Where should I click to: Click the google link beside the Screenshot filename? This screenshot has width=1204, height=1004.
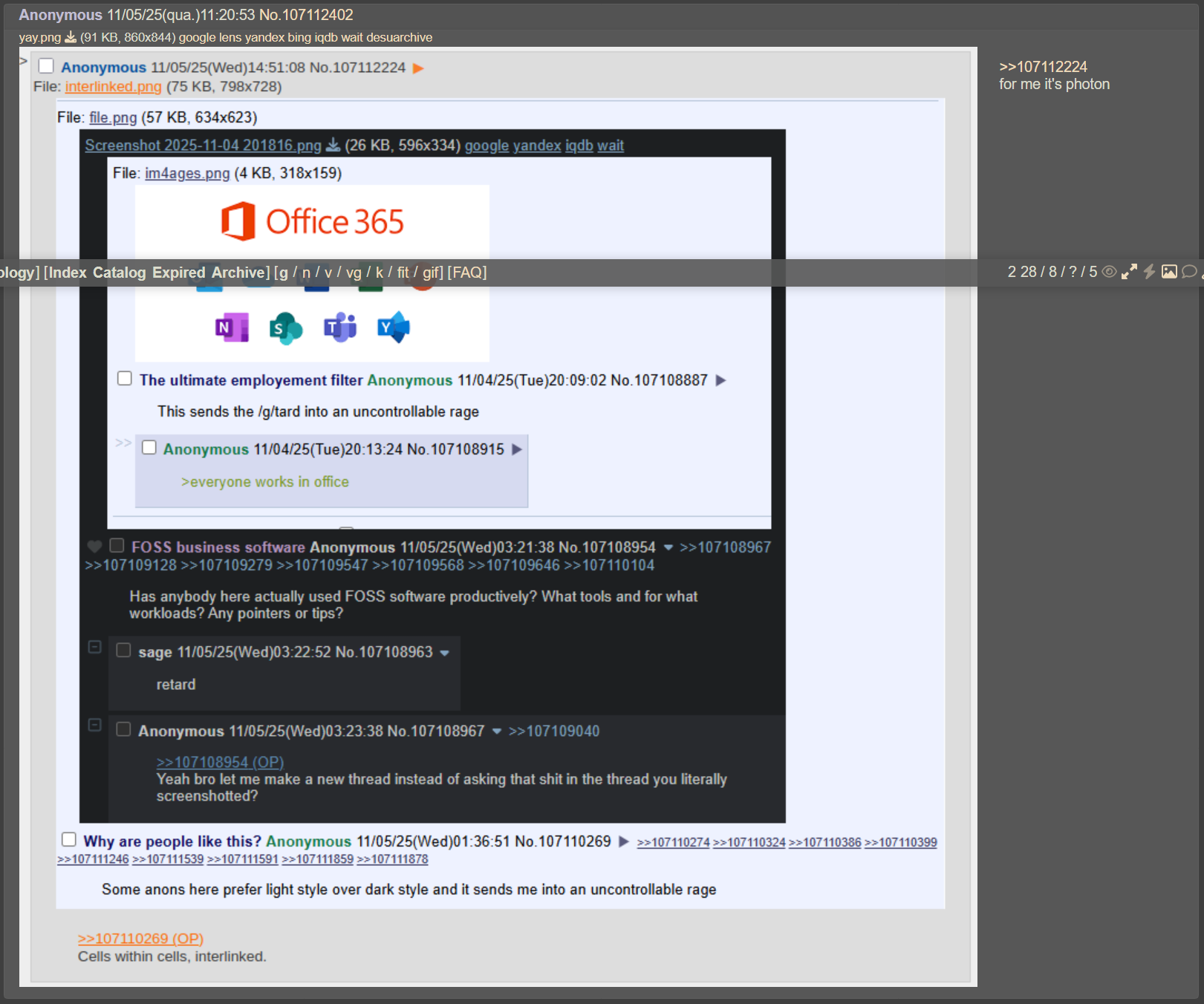(x=487, y=146)
